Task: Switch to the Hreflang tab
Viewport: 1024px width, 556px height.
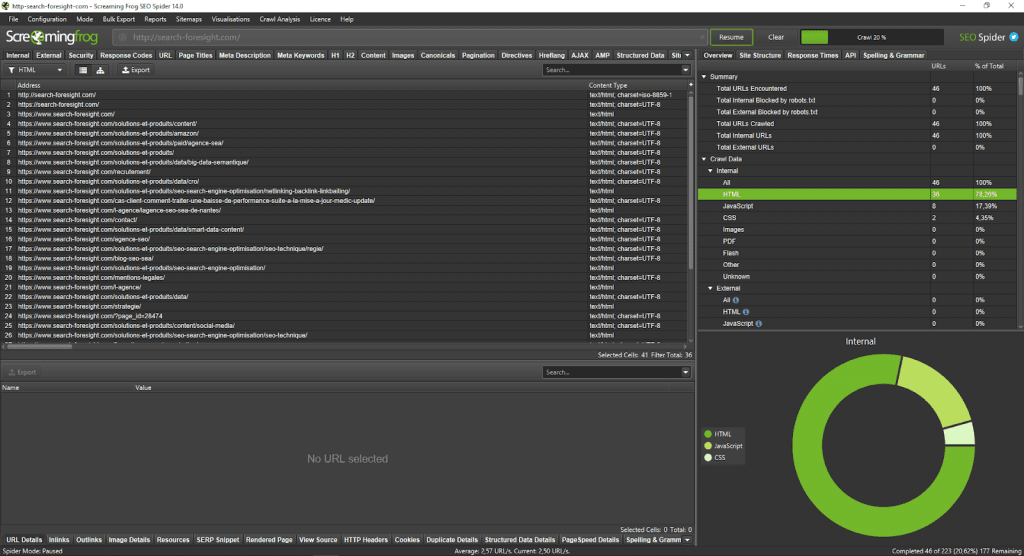Action: [552, 56]
